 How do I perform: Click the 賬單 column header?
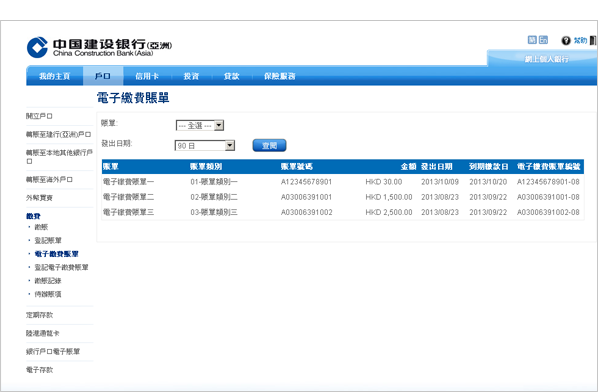click(x=111, y=167)
